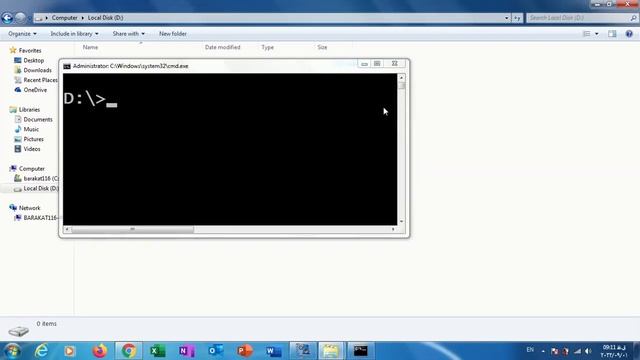
Task: Open the Organize menu
Action: (22, 34)
